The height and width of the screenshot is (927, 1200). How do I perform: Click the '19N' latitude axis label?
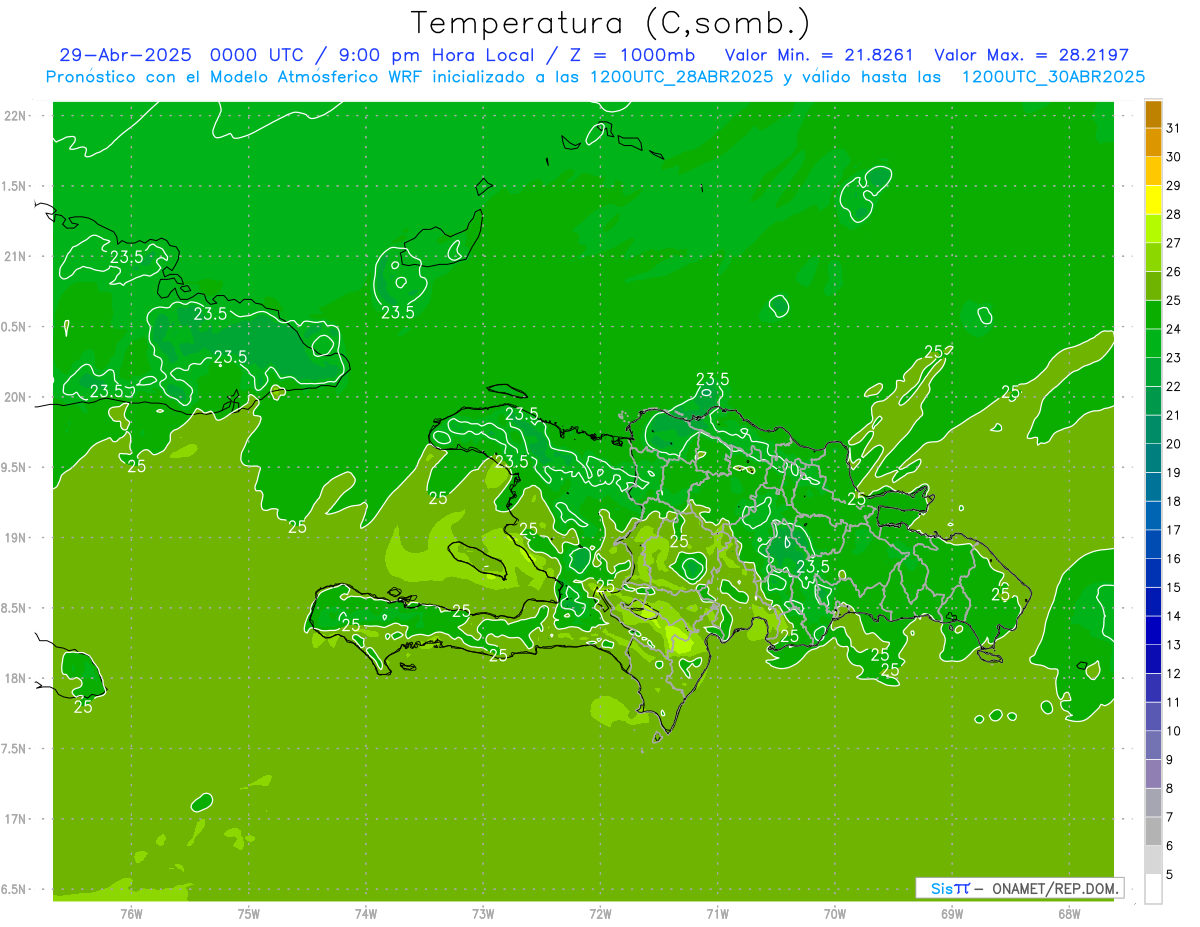(x=15, y=538)
